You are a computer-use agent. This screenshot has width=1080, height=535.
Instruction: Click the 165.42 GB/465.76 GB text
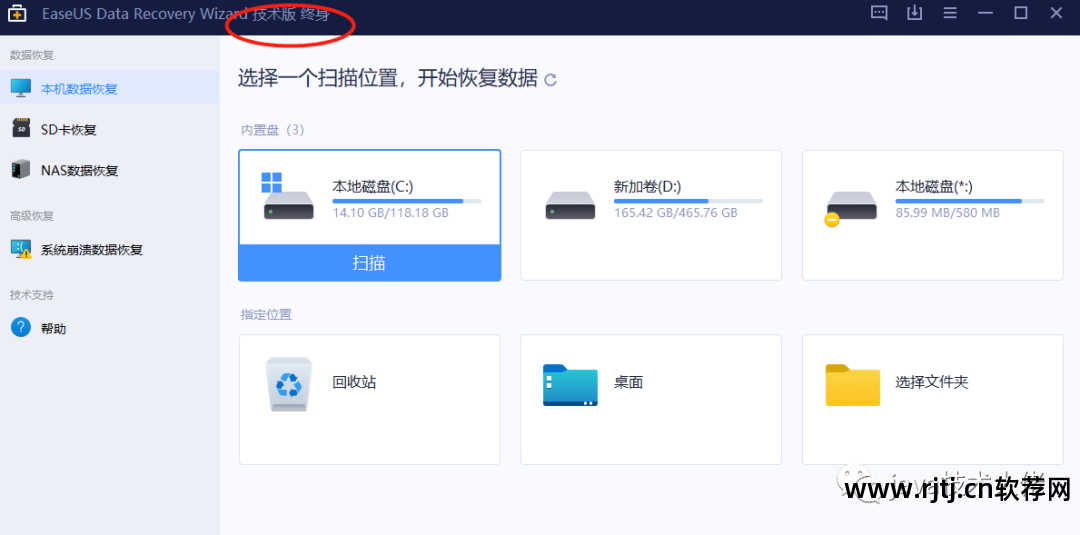pos(676,213)
